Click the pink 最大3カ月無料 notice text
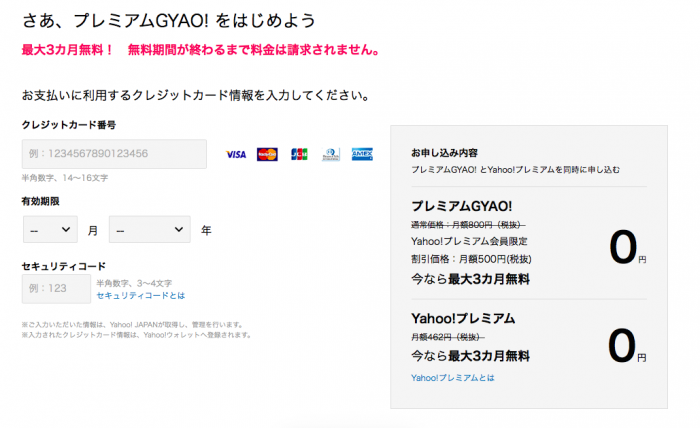Screen dimensions: 700x428 coord(201,50)
